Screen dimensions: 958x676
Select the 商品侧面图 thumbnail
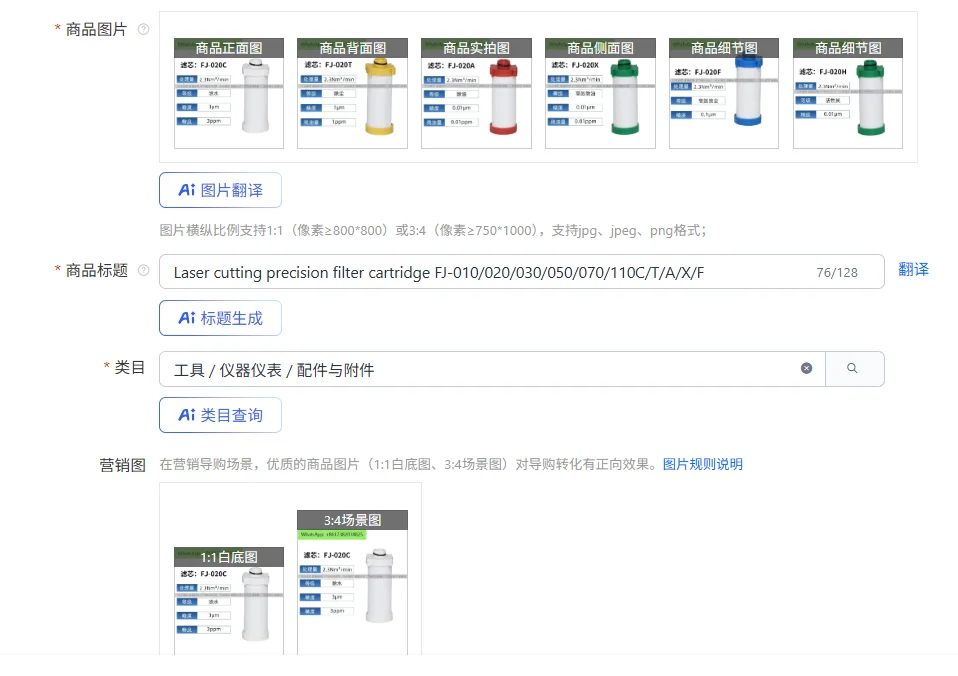[601, 93]
